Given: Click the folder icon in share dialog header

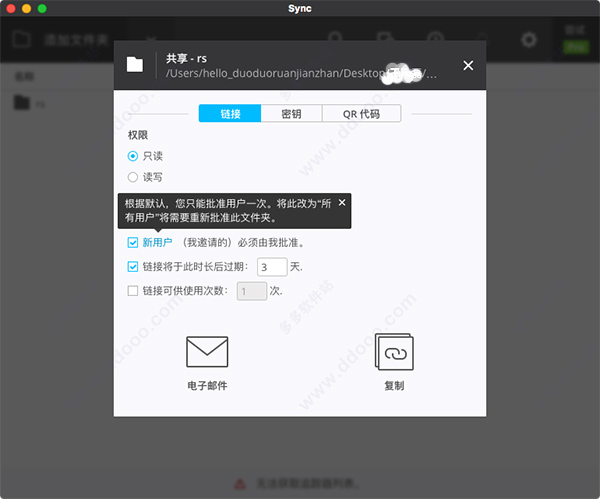Looking at the screenshot, I should click(x=135, y=64).
